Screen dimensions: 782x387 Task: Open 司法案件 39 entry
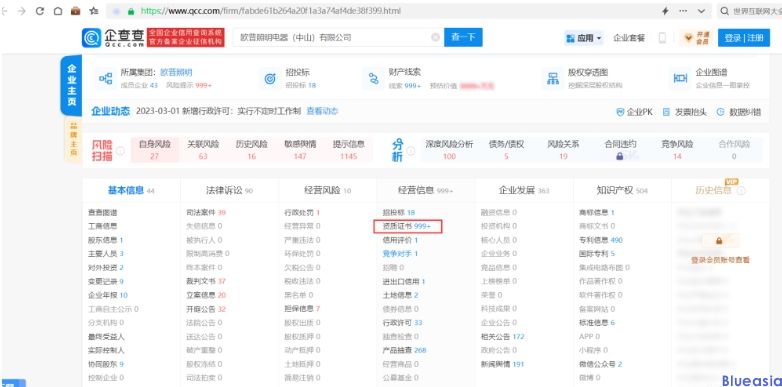pyautogui.click(x=206, y=212)
